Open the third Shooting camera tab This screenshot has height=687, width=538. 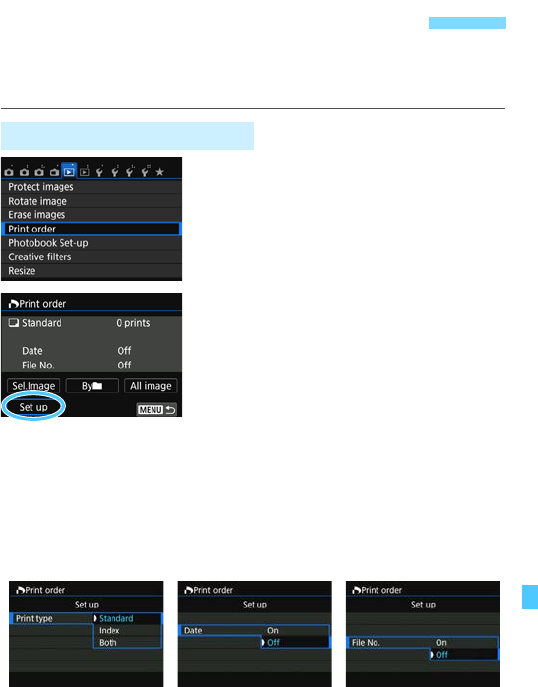tap(39, 171)
